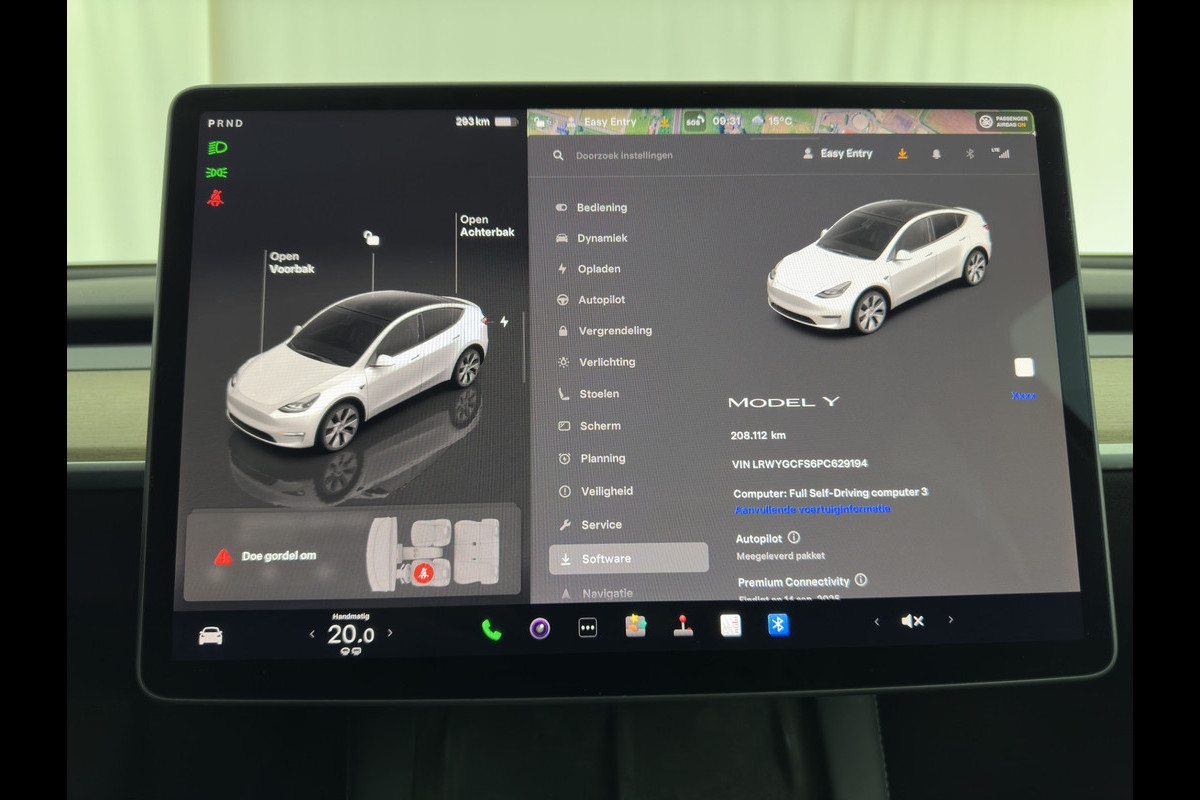Focus the Doorzoek instellingen search field
This screenshot has height=800, width=1200.
click(x=624, y=155)
